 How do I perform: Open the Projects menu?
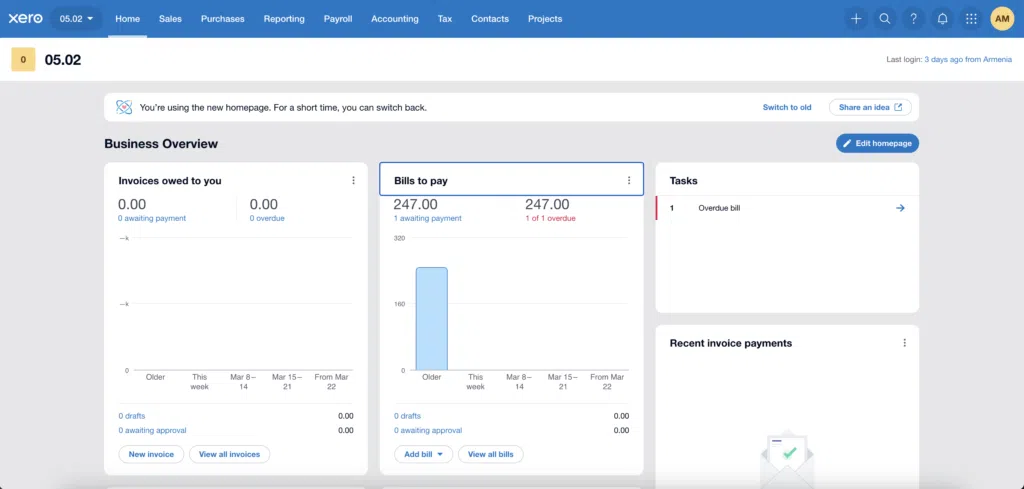(545, 19)
